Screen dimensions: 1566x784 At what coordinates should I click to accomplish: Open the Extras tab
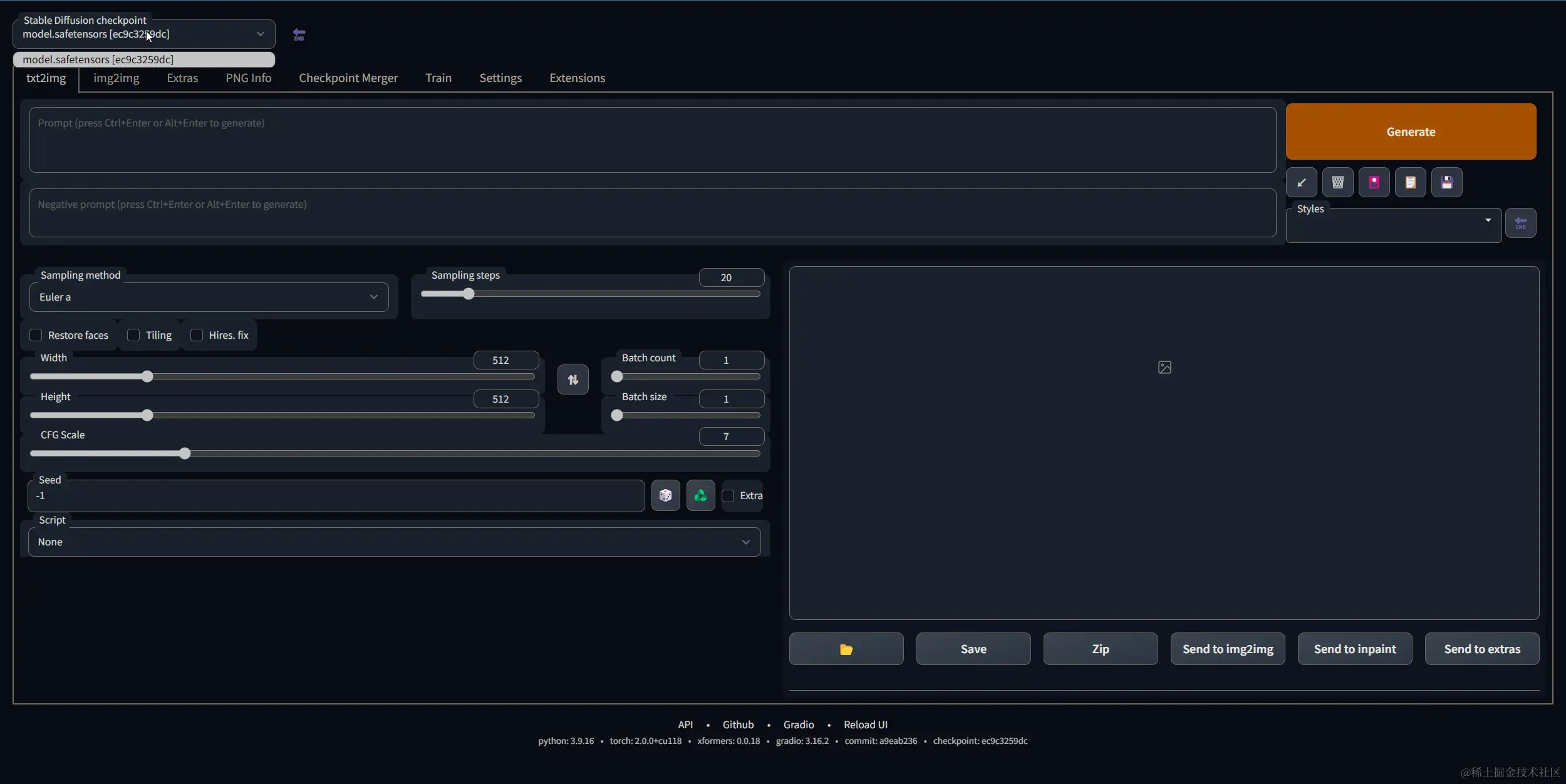point(182,78)
